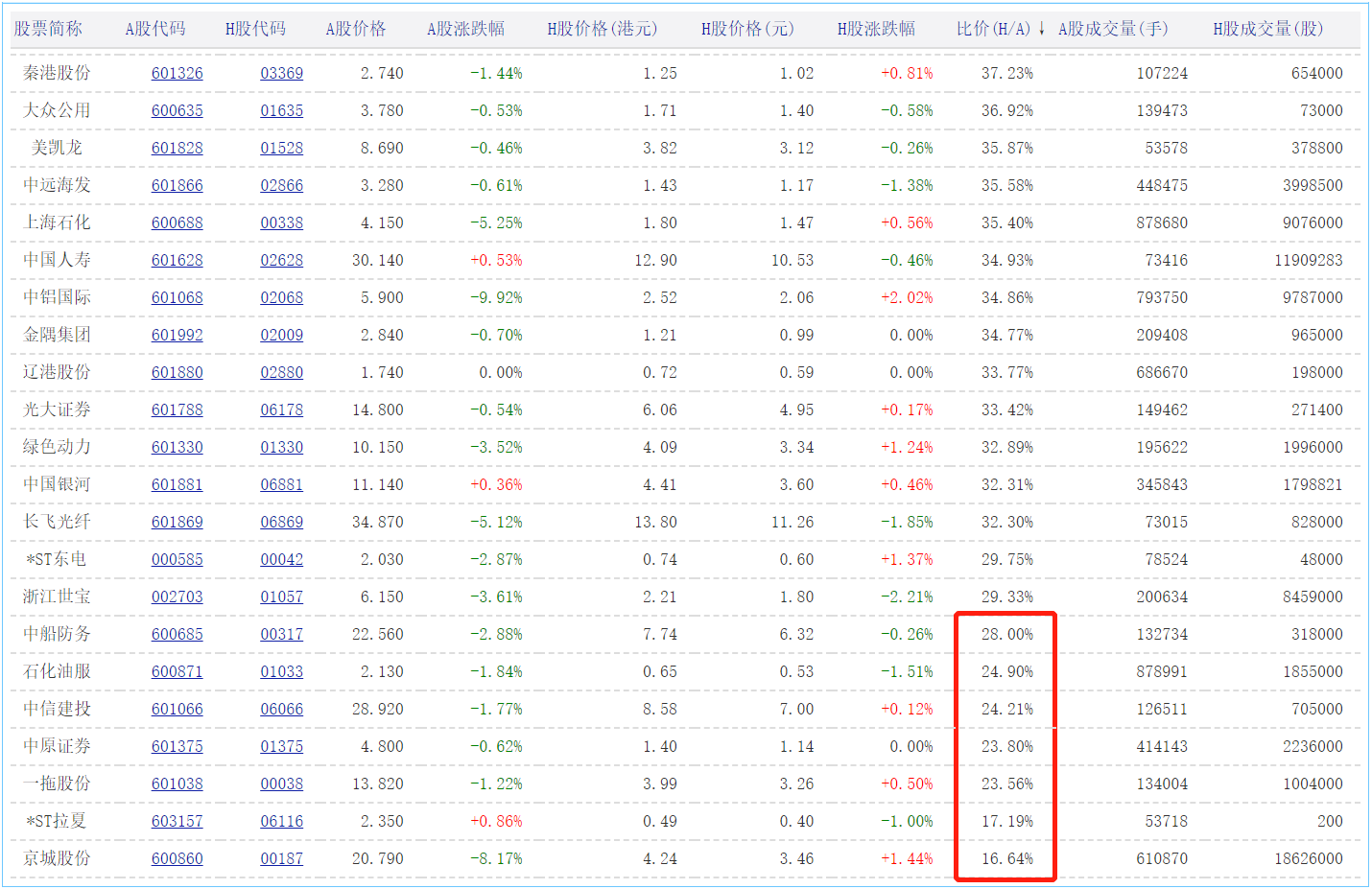This screenshot has height=889, width=1372.
Task: Open A-share code 600688 link
Action: [x=177, y=222]
